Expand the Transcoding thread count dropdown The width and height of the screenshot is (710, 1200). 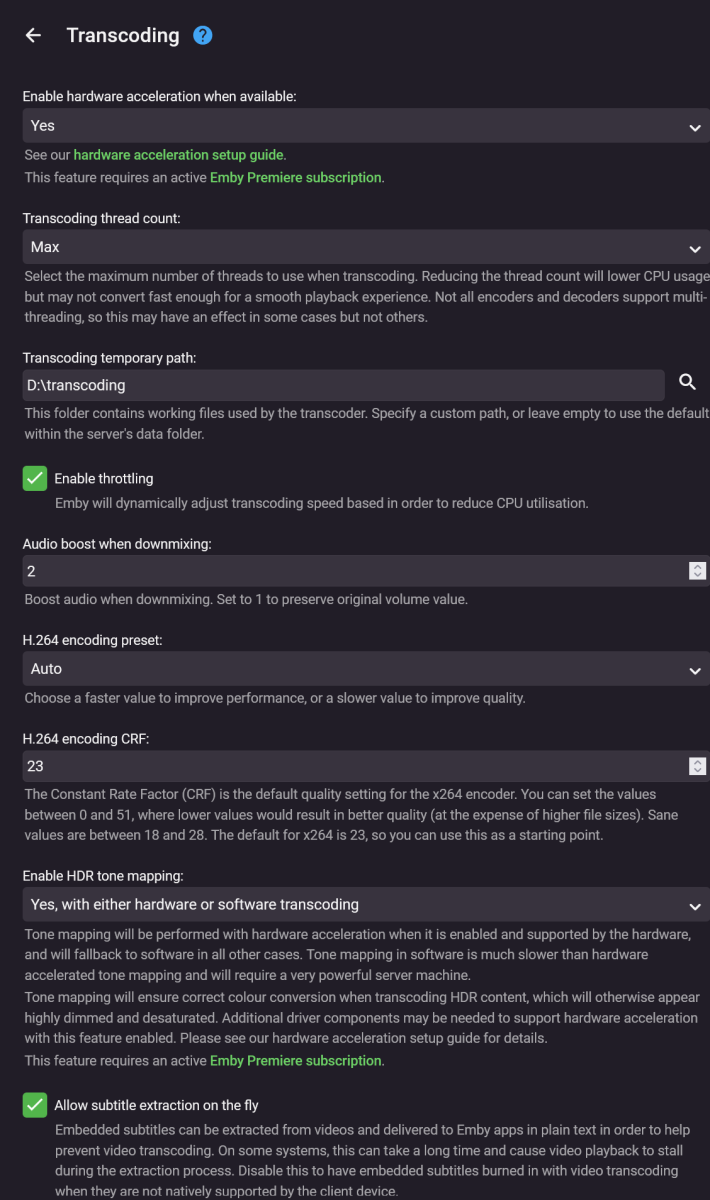point(365,247)
